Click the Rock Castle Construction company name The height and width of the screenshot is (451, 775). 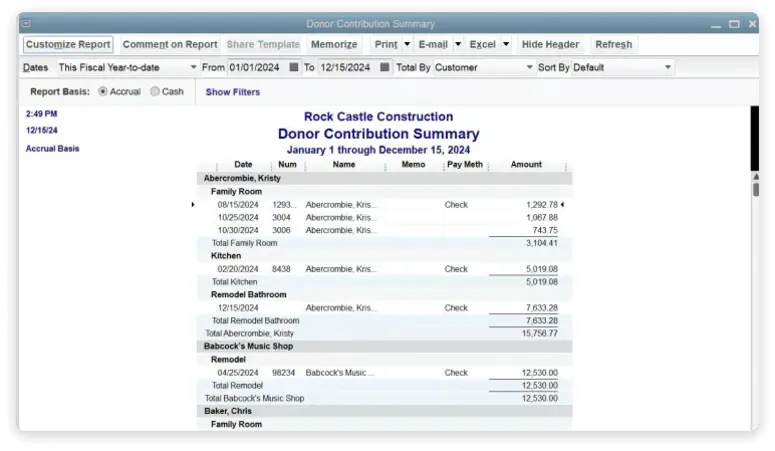pyautogui.click(x=379, y=117)
